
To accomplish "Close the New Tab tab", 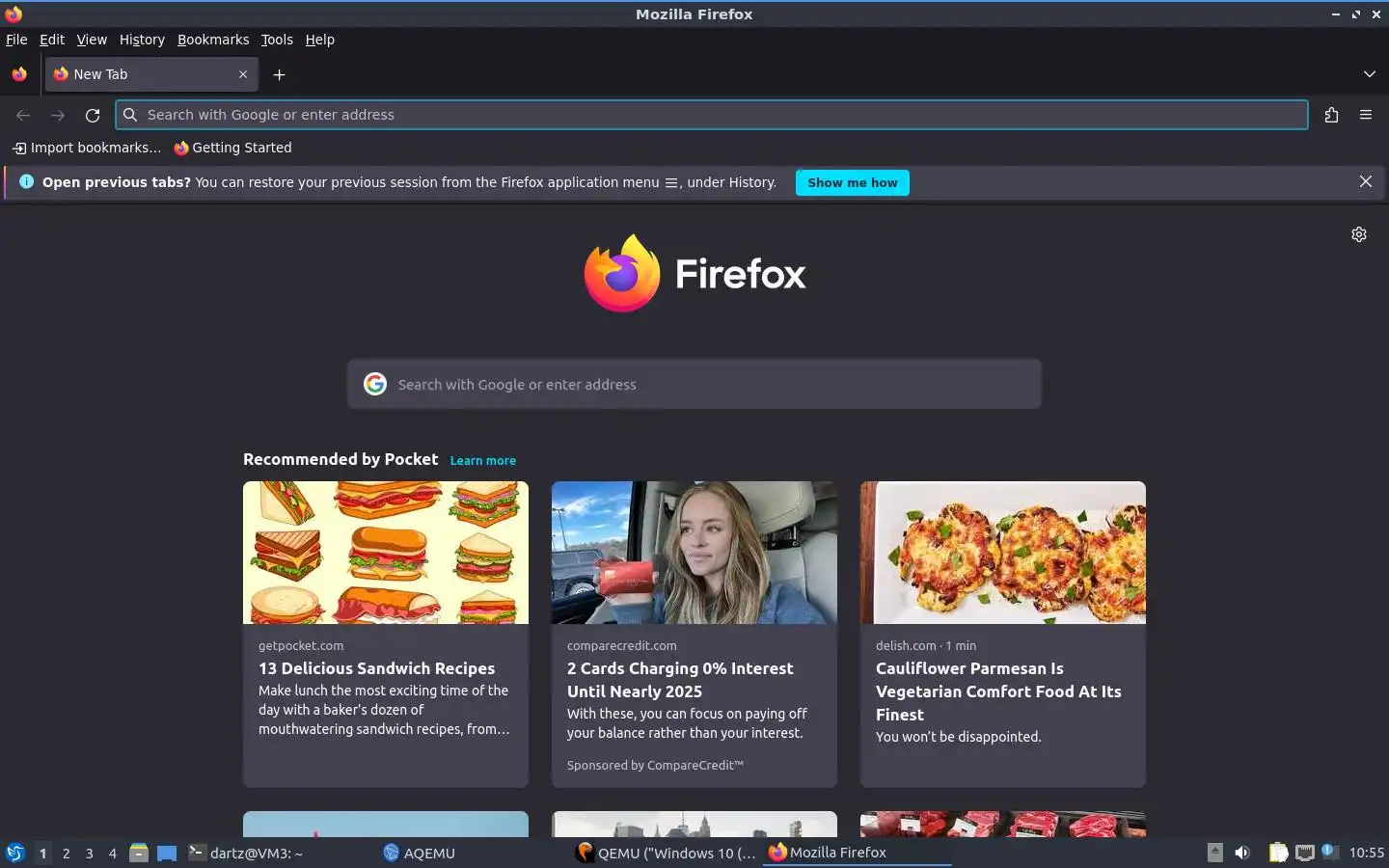I will 243,74.
